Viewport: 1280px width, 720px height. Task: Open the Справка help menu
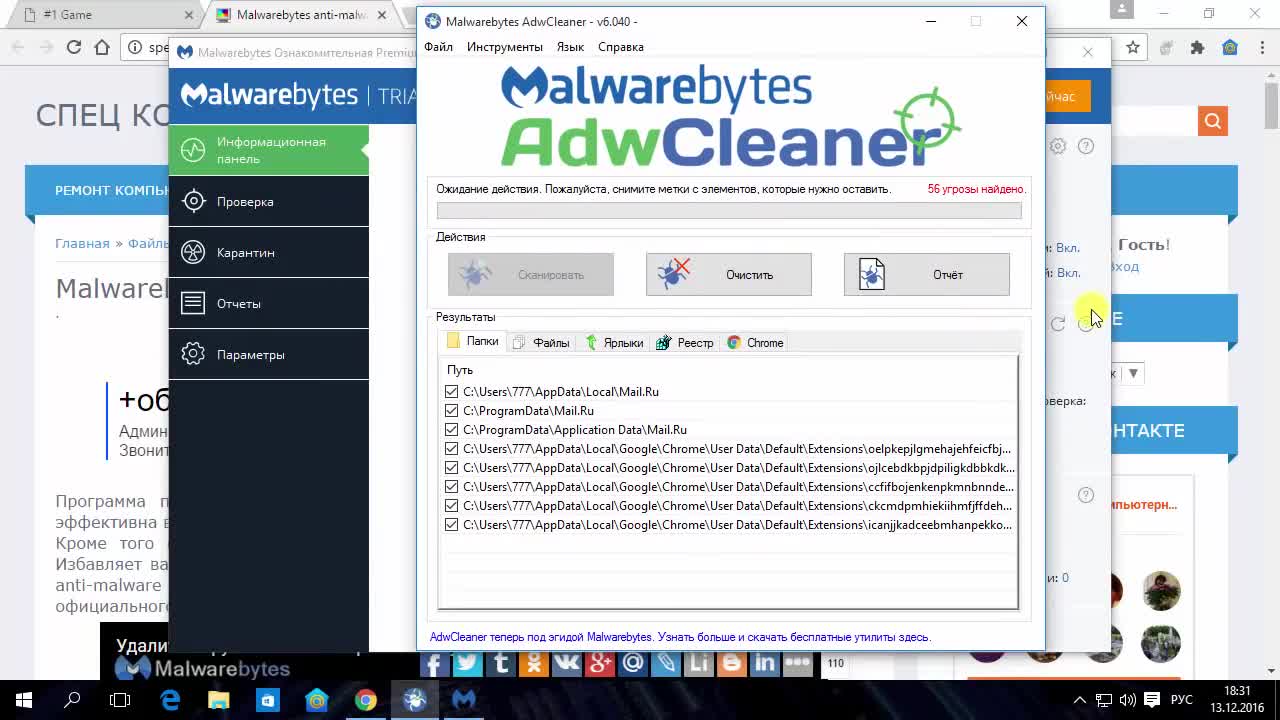[x=621, y=47]
